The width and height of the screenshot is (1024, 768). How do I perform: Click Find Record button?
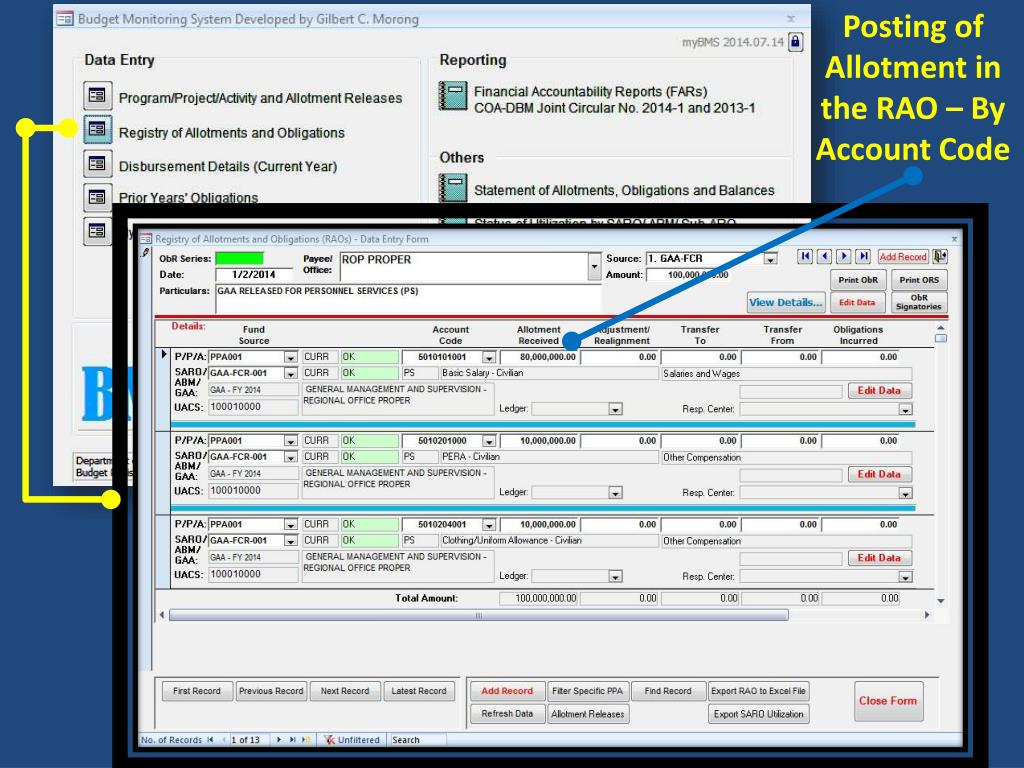click(668, 691)
